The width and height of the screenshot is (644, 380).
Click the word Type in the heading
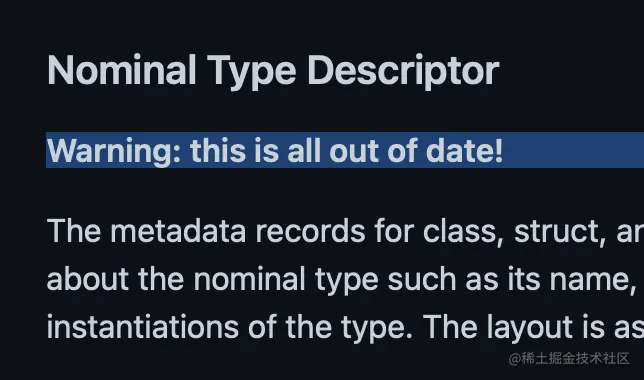coord(251,72)
